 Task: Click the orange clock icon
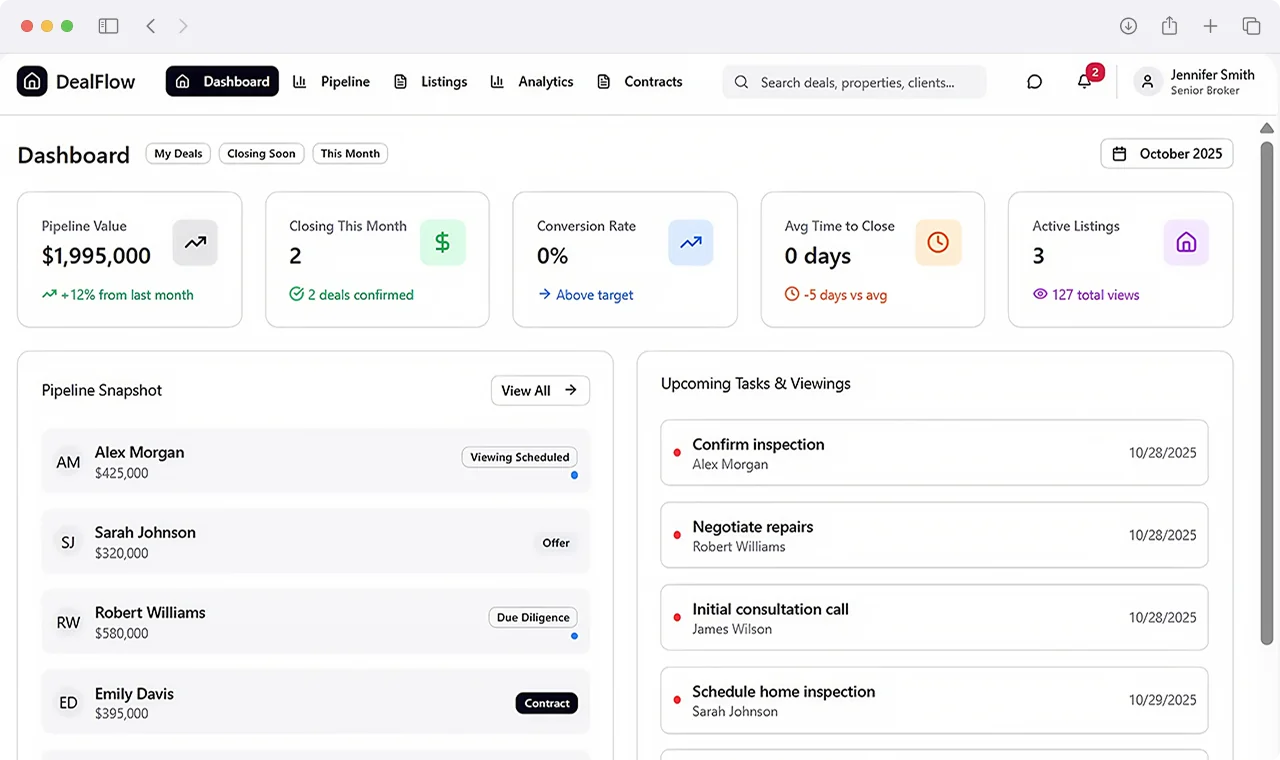[x=938, y=242]
